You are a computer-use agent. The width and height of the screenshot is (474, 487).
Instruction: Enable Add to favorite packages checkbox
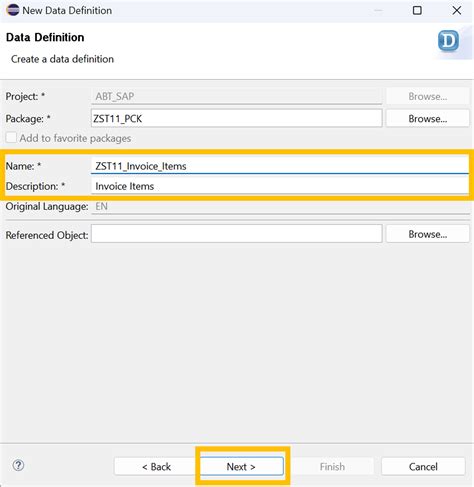11,138
